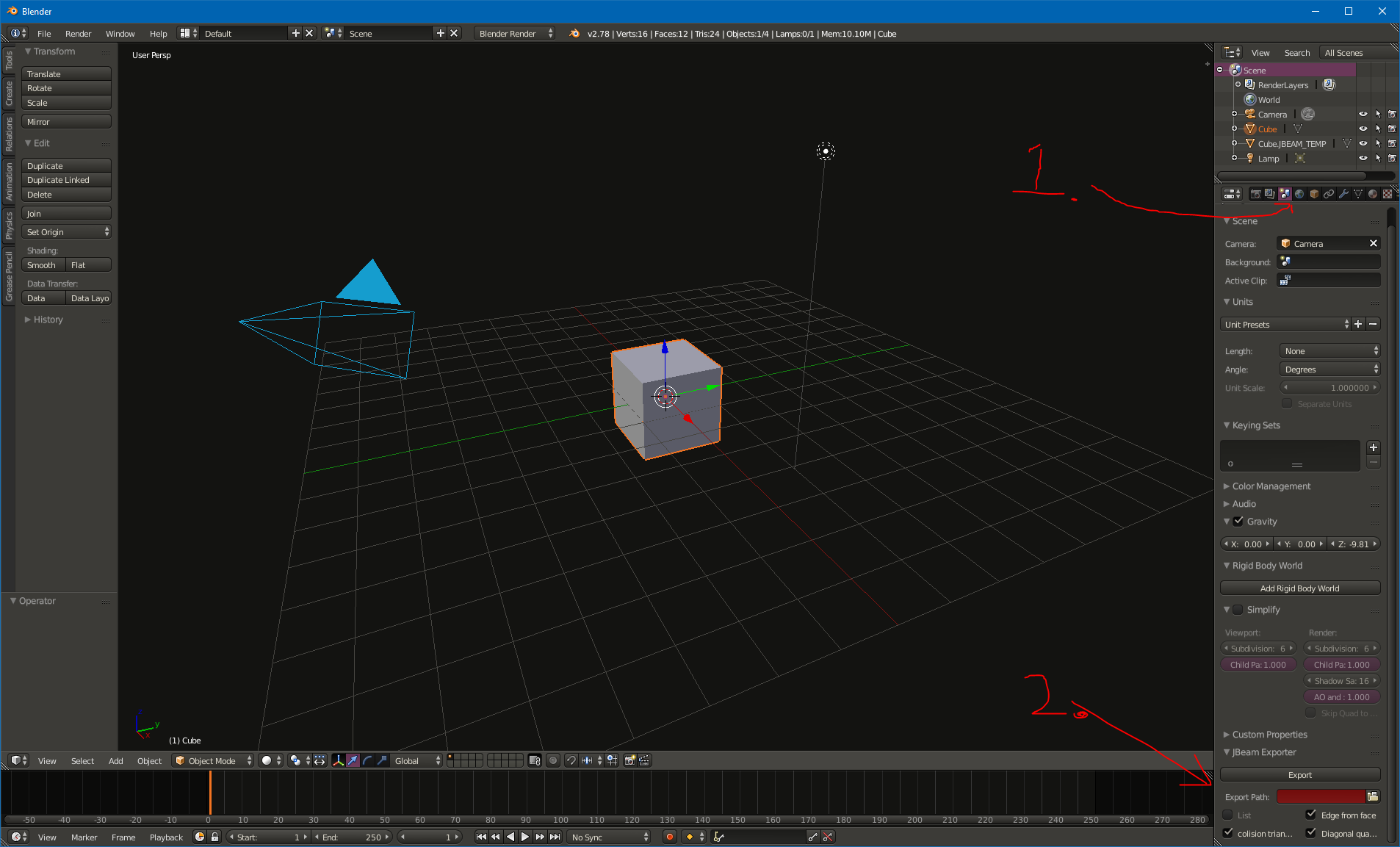The height and width of the screenshot is (847, 1400).
Task: Click the Smooth shading button
Action: pyautogui.click(x=43, y=265)
